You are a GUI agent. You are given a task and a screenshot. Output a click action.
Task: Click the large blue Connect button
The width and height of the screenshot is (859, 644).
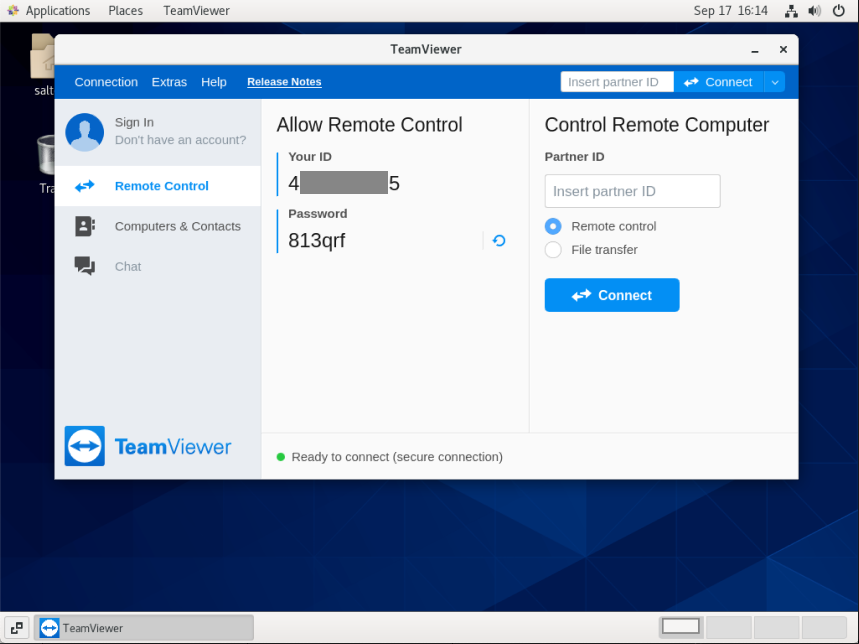612,295
